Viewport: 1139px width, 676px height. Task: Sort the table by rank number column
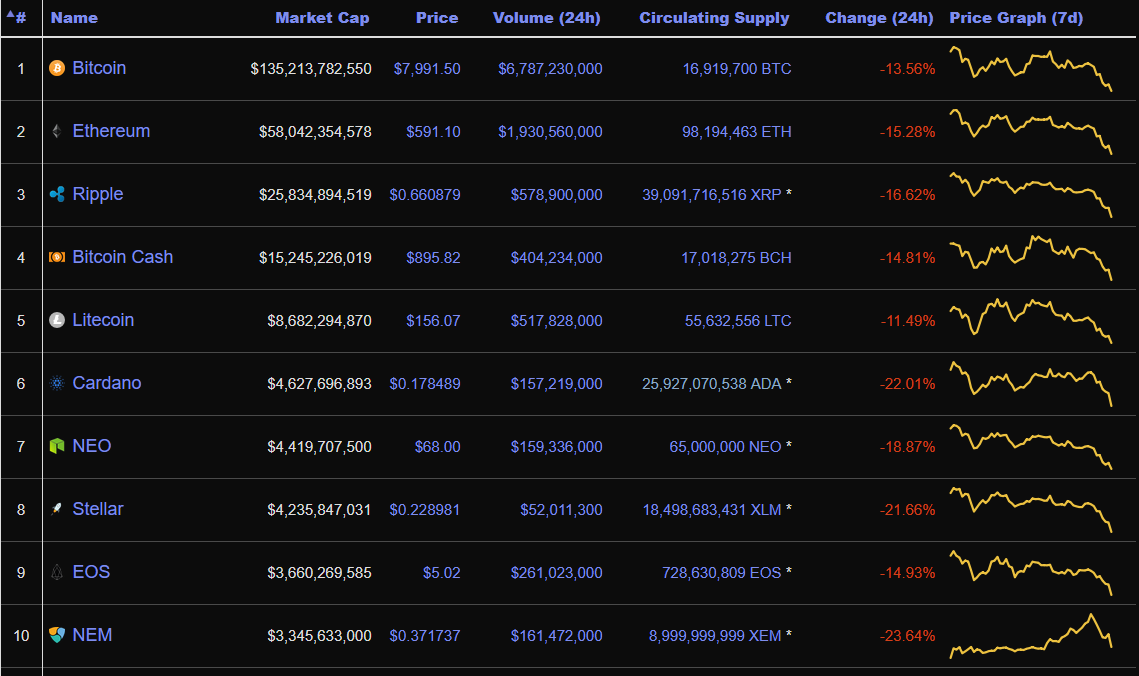17,17
